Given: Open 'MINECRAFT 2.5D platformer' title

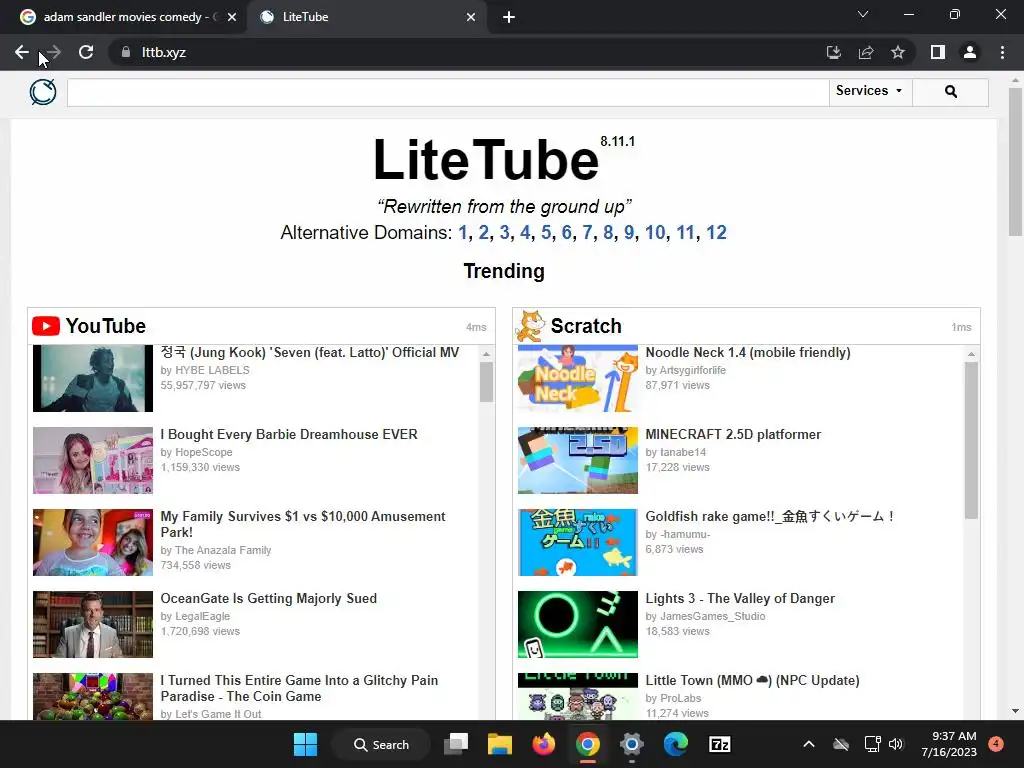Looking at the screenshot, I should (733, 434).
